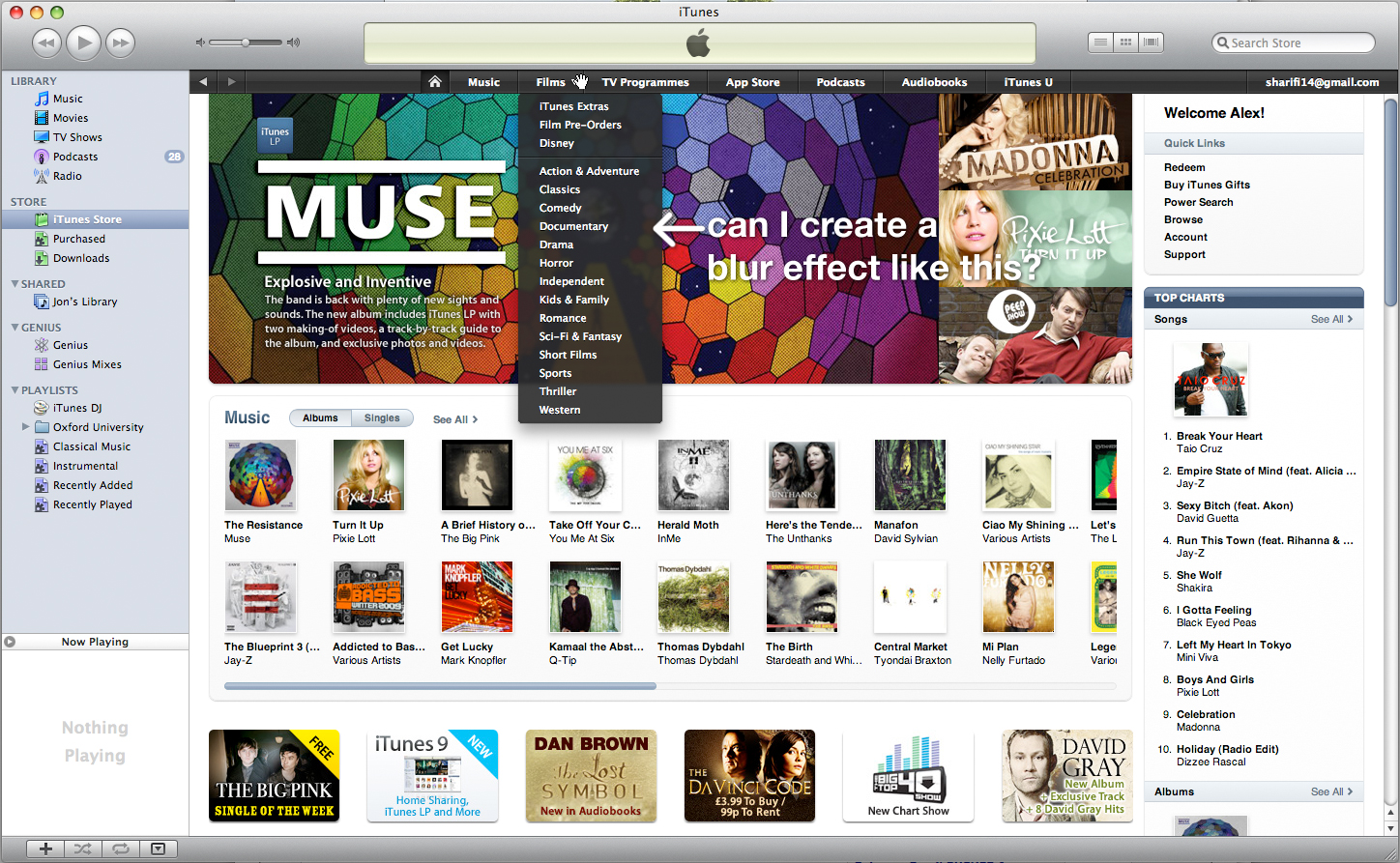Switch to Cover Flow view icon
The height and width of the screenshot is (863, 1400).
1151,43
